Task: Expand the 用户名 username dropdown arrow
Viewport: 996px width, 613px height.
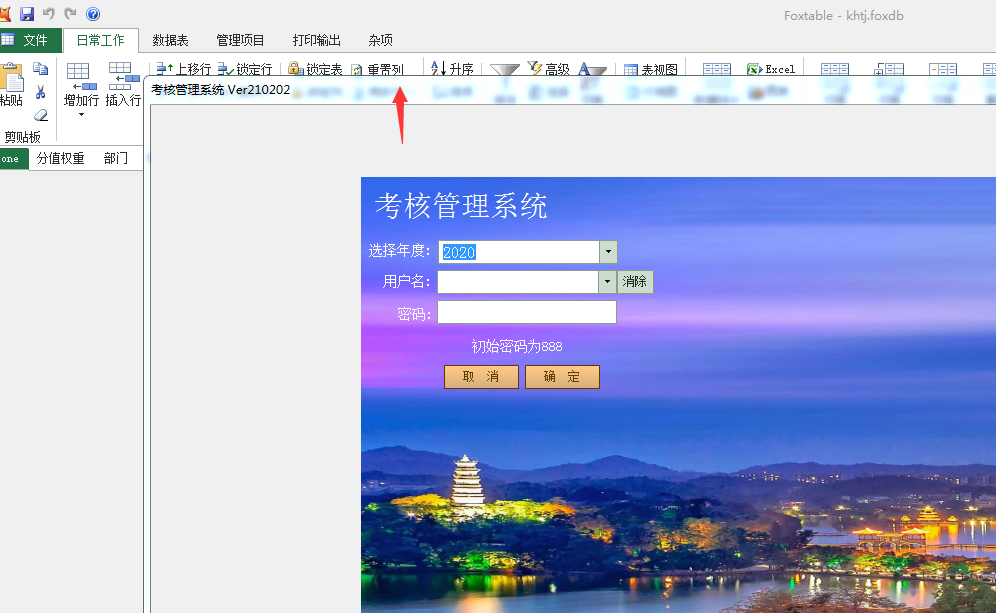Action: tap(606, 282)
